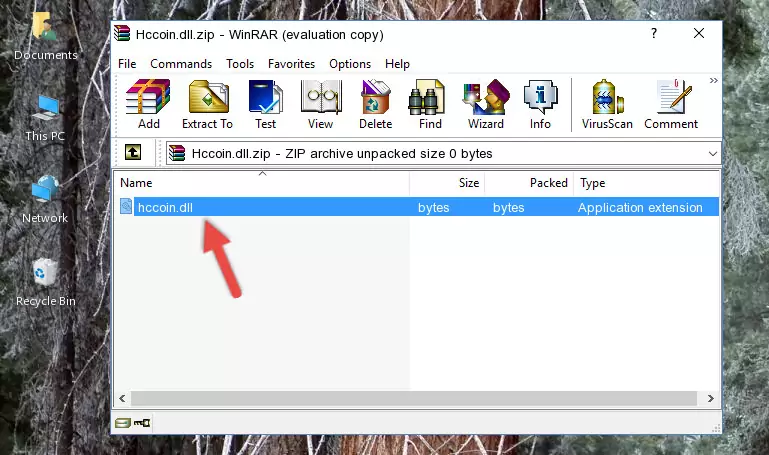The height and width of the screenshot is (455, 769).
Task: Open the File menu
Action: point(127,64)
